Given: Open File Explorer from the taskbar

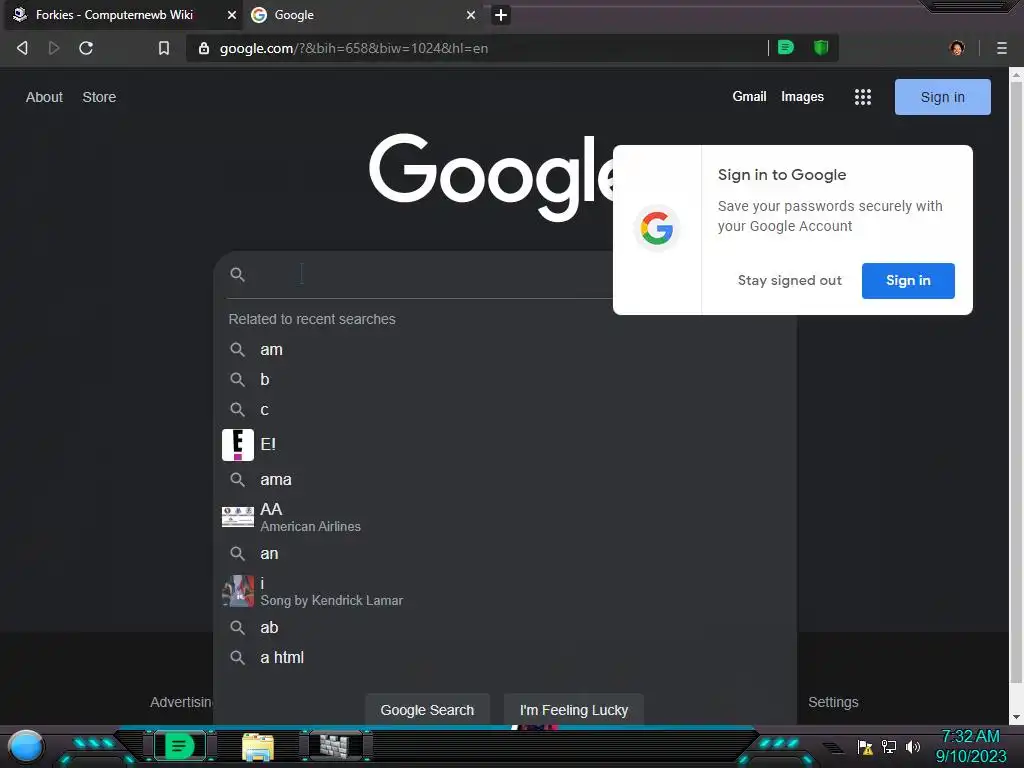Looking at the screenshot, I should tap(258, 746).
